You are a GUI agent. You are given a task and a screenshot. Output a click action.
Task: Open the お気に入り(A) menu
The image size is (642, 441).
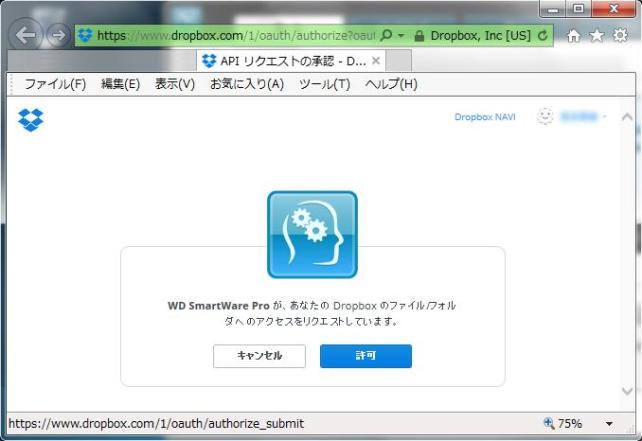pos(247,84)
